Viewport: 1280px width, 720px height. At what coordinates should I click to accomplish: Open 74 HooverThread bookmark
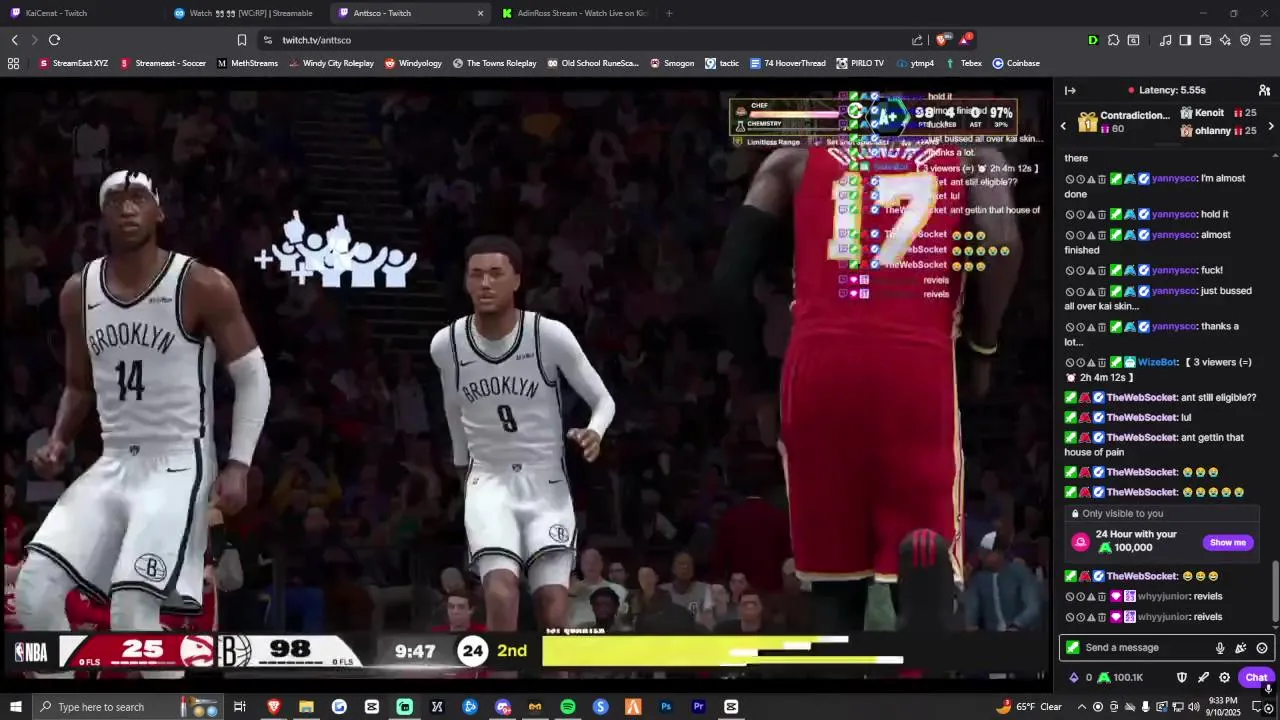click(x=787, y=63)
